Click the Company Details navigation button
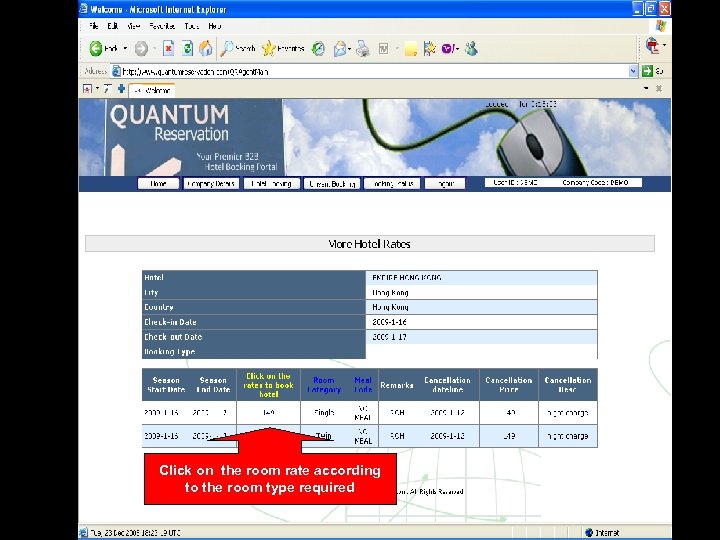 click(211, 184)
